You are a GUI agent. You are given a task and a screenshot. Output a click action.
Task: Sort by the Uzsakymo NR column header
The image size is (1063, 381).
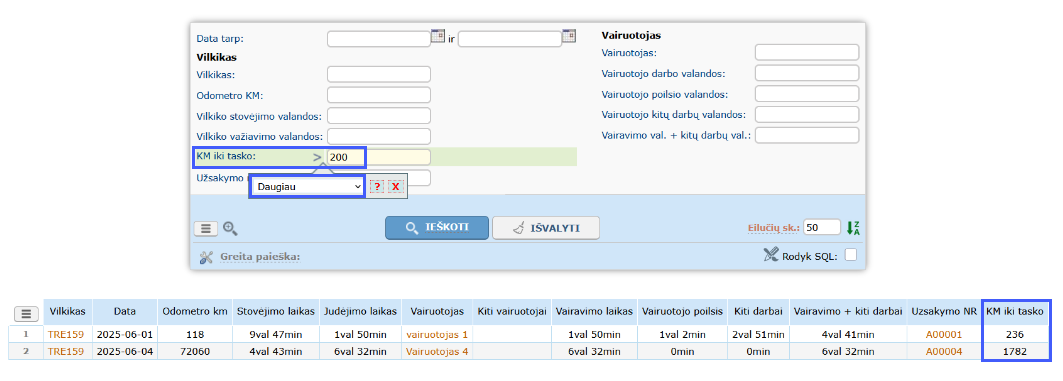pyautogui.click(x=944, y=312)
